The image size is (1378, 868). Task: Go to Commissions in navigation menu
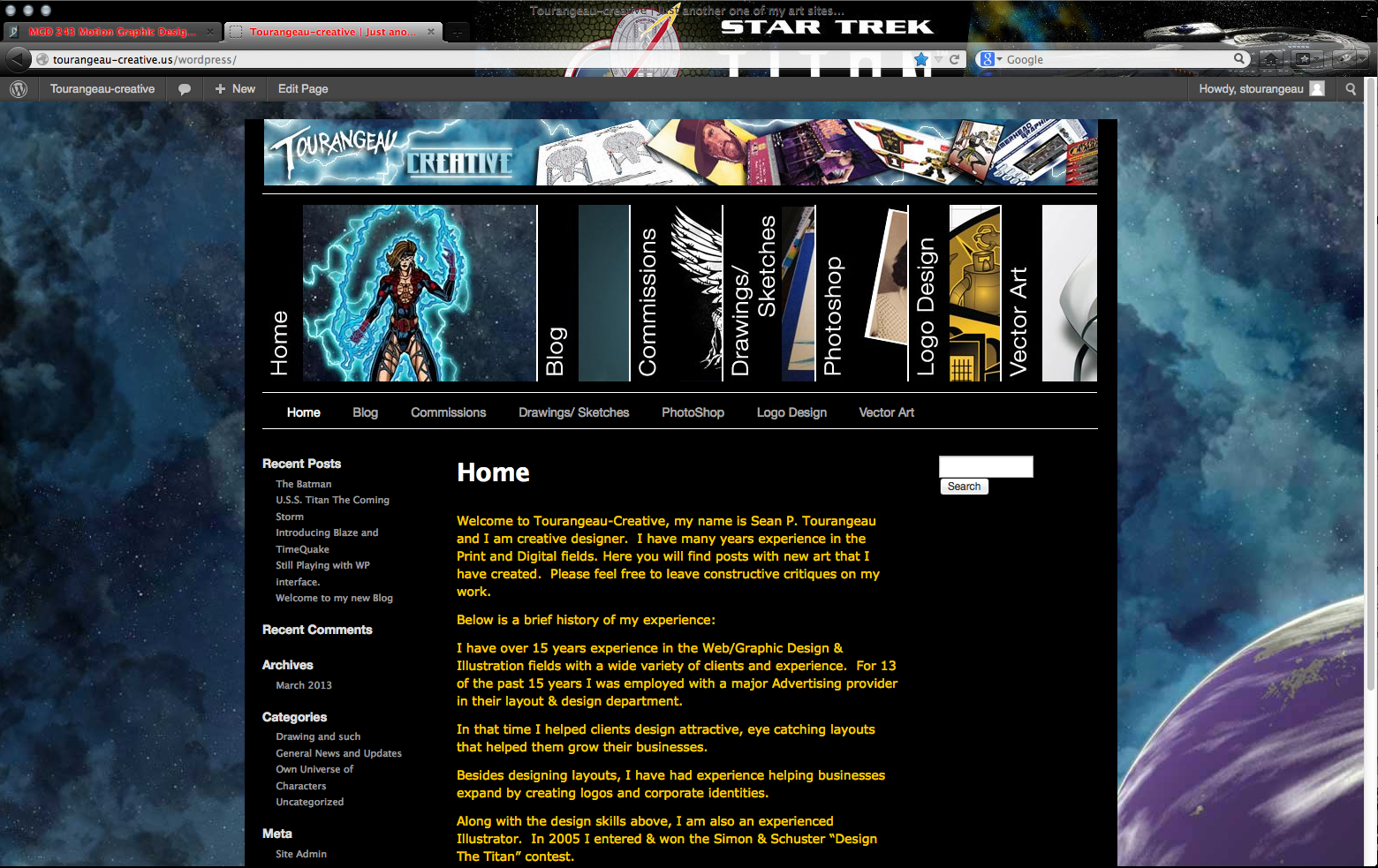coord(449,412)
